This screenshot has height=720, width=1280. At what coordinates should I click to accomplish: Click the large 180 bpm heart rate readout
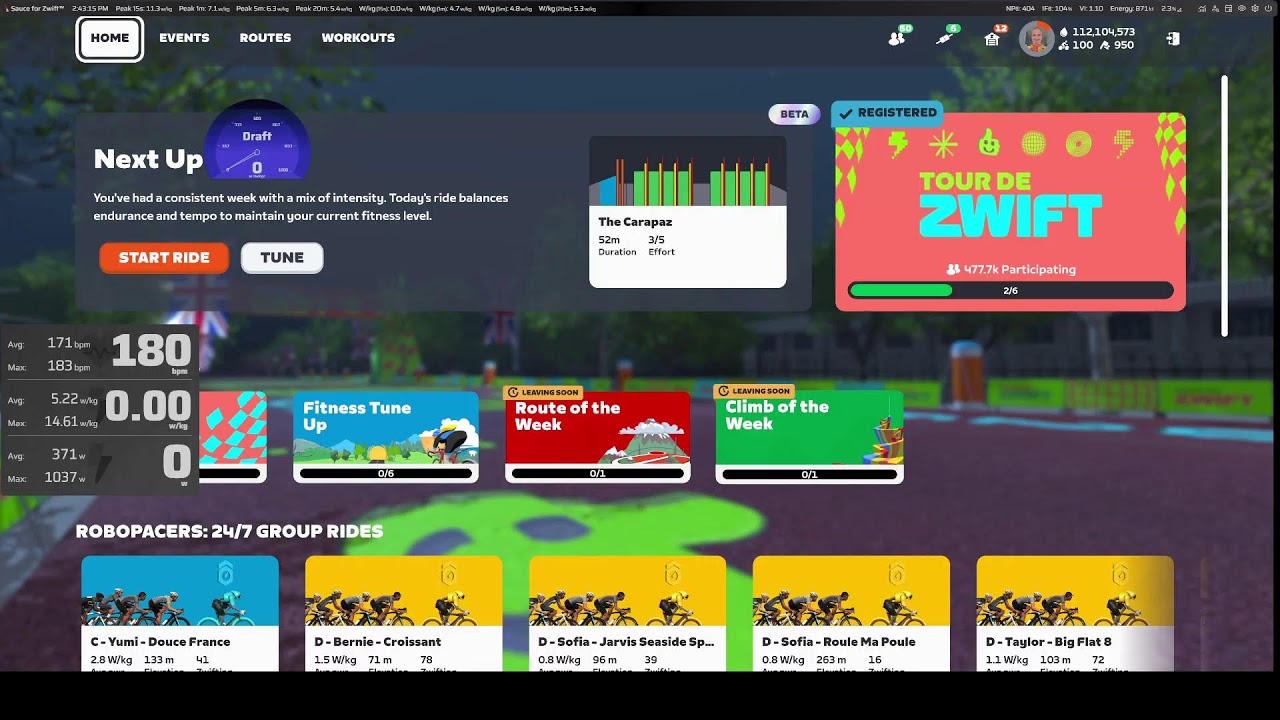[x=151, y=351]
